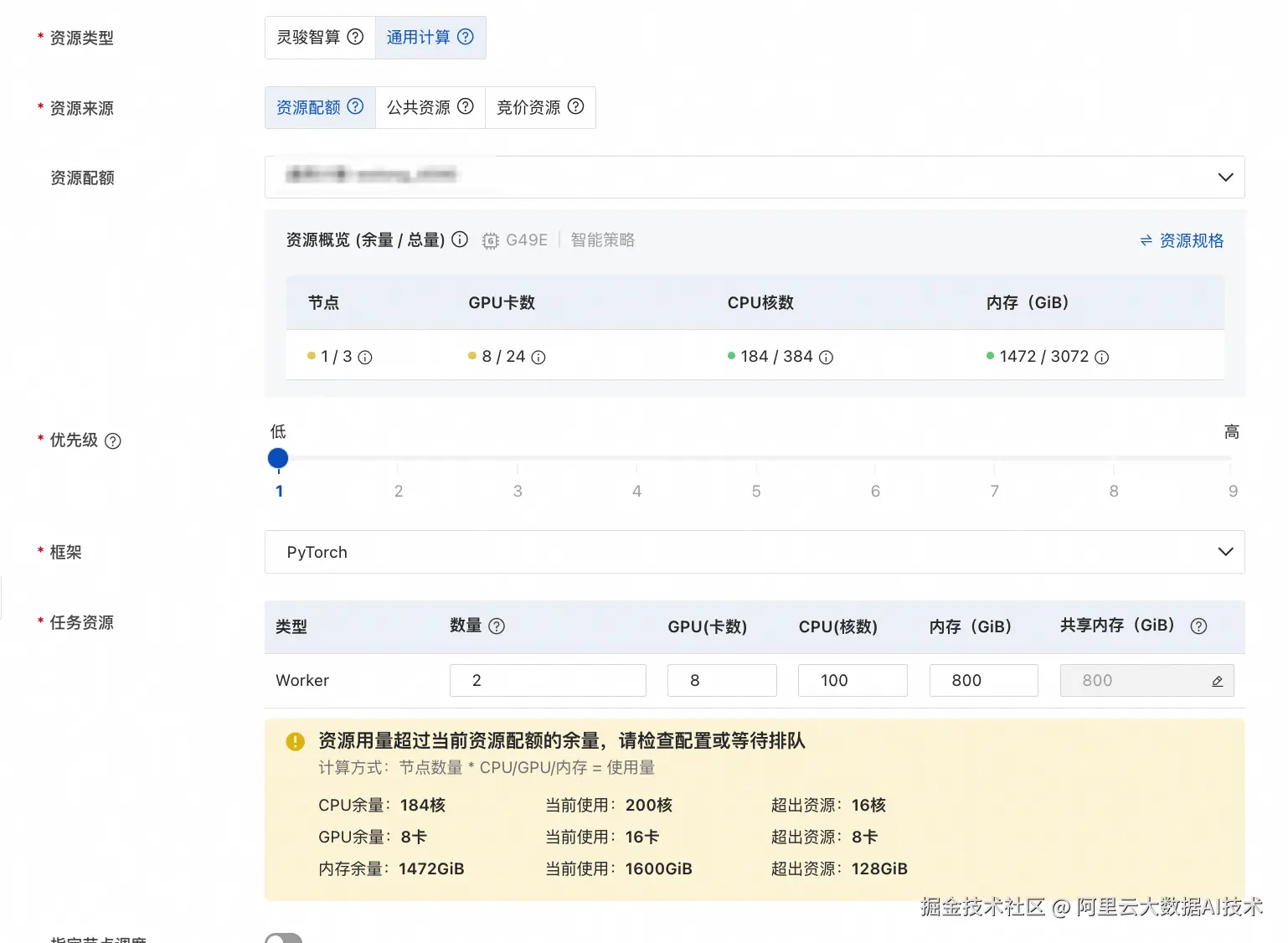Click the Worker quantity input showing 2
Image resolution: width=1288 pixels, height=943 pixels.
tap(547, 680)
